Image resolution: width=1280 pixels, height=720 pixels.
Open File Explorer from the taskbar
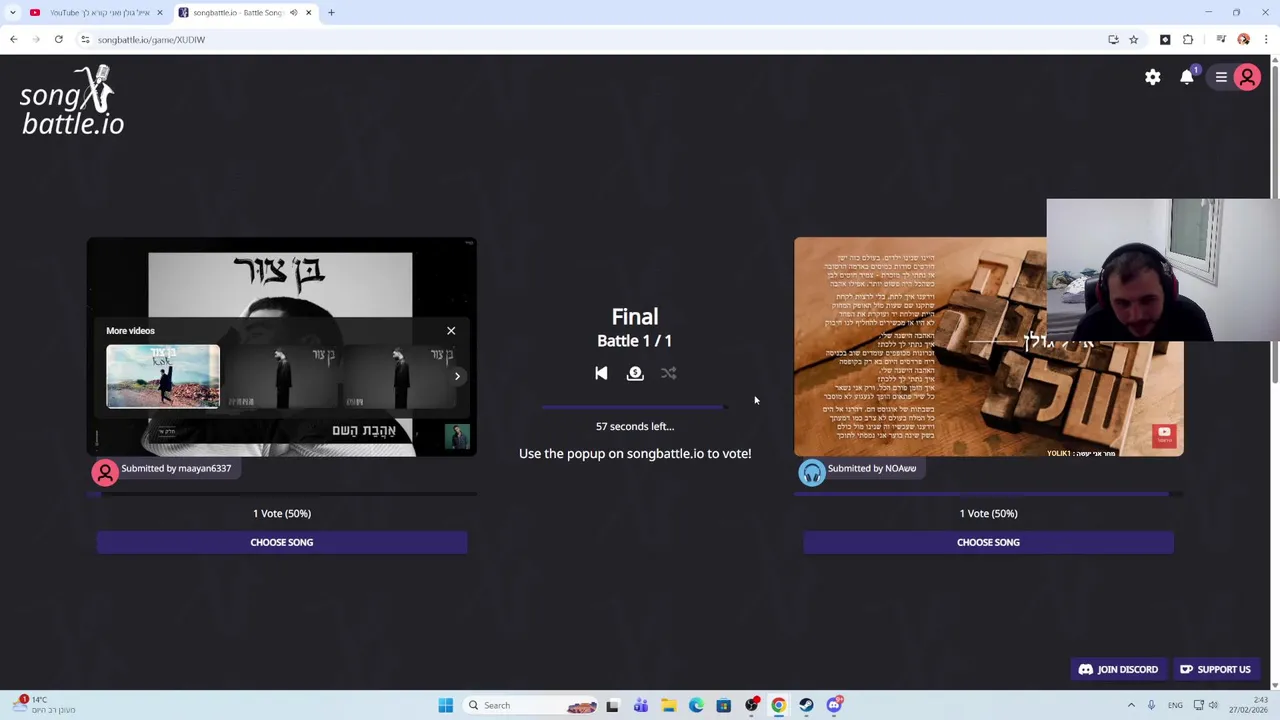668,705
